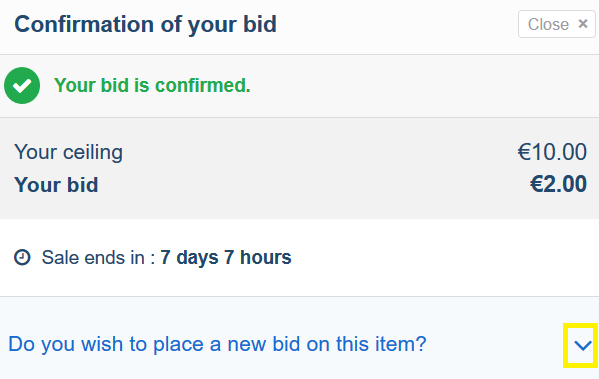Click the "Confirmation of your bid" heading
Viewport: 599px width, 379px height.
click(145, 25)
